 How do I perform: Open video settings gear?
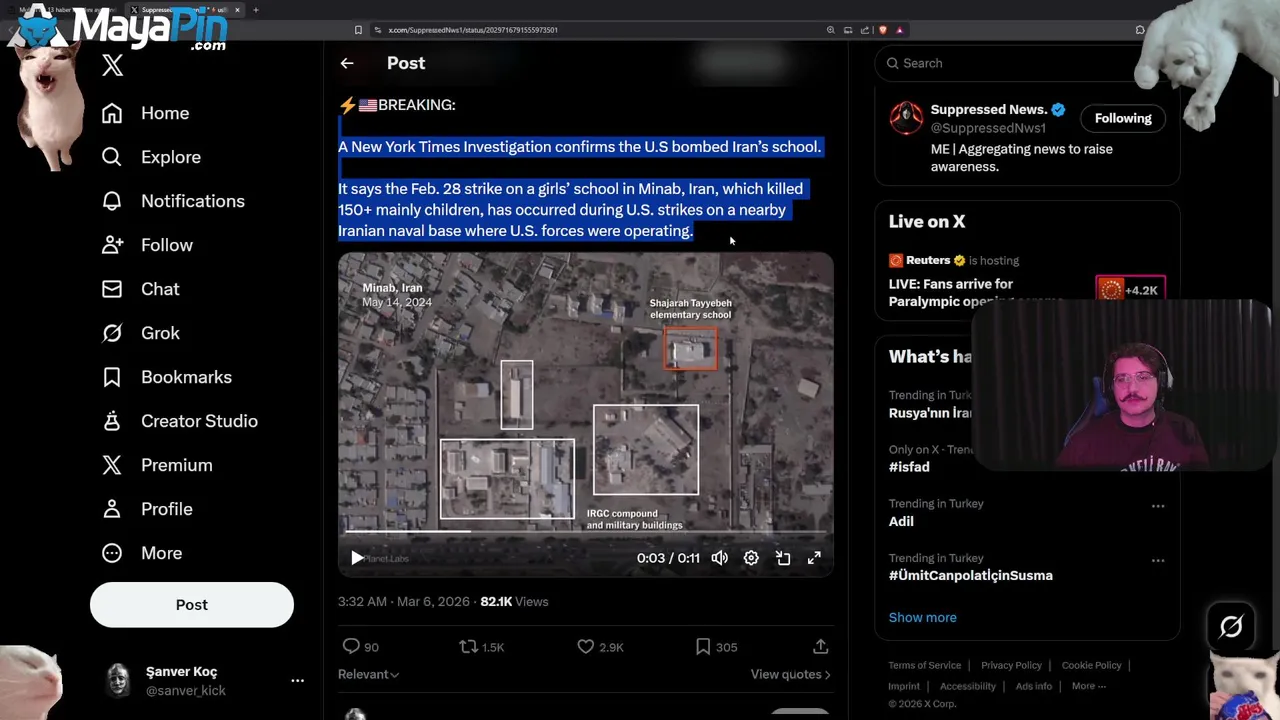[751, 558]
